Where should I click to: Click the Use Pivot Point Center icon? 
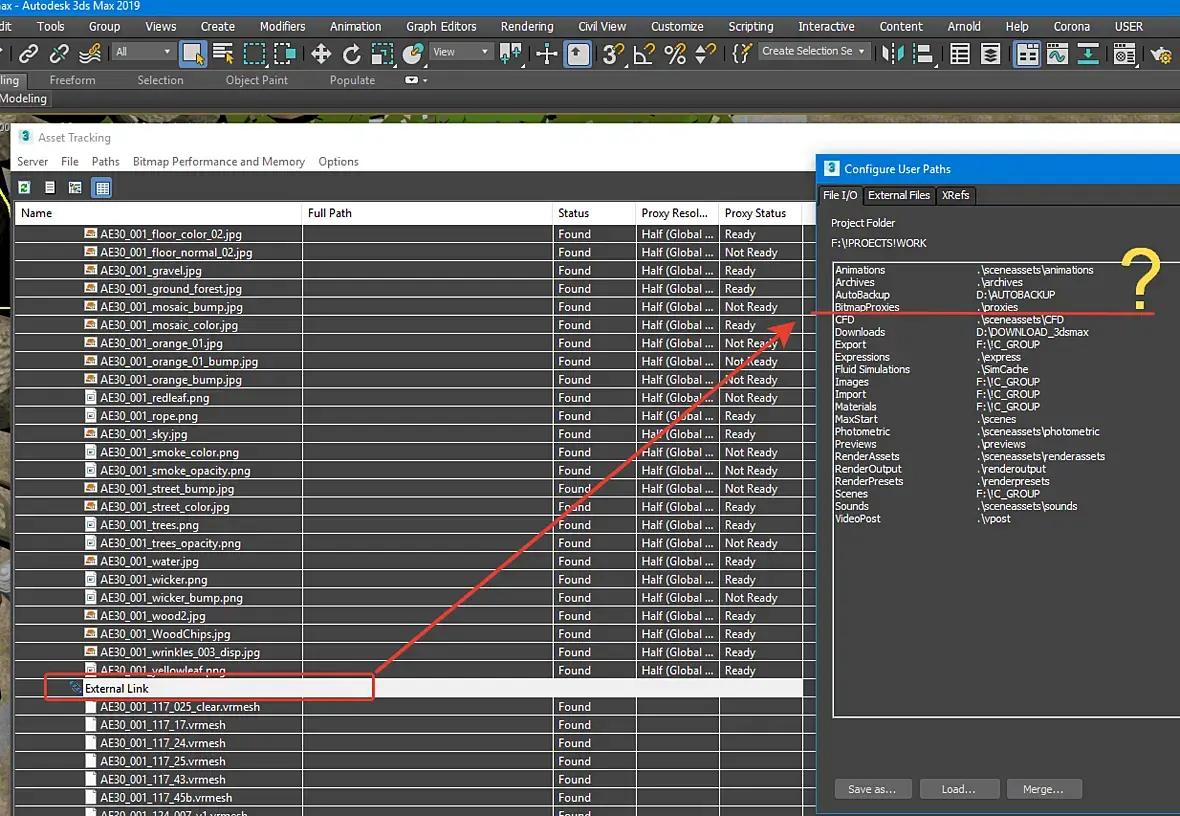[x=510, y=53]
